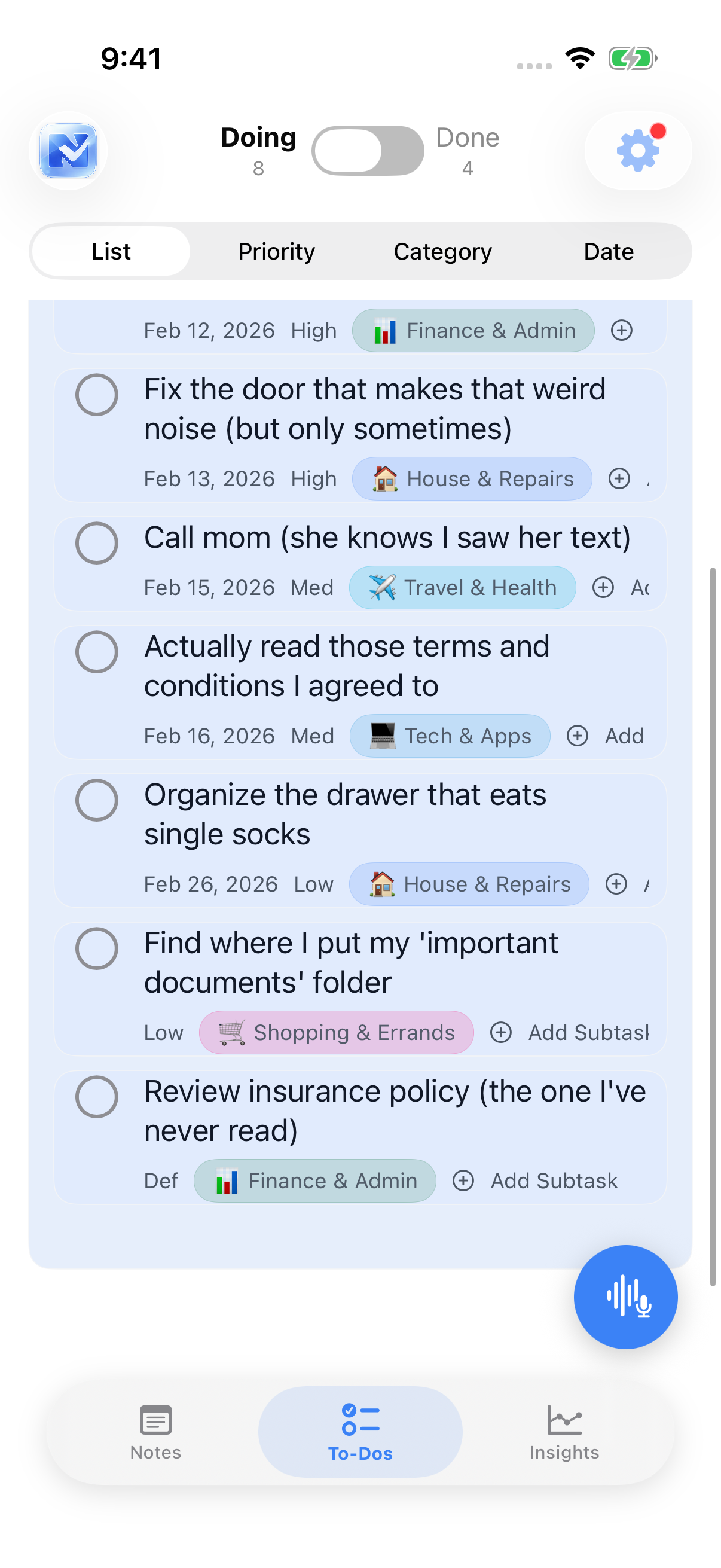Tap the app logo in the top left
The height and width of the screenshot is (1568, 721).
pyautogui.click(x=68, y=151)
